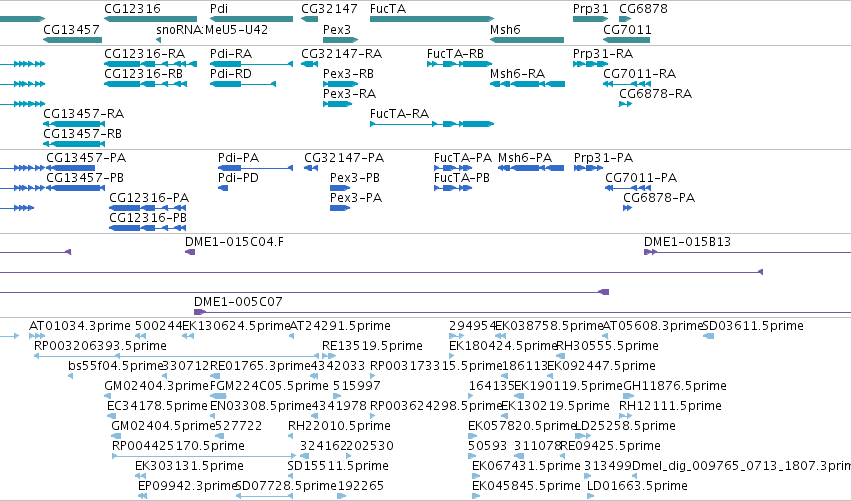The height and width of the screenshot is (501, 851).
Task: Click the Pdi-RA transcript feature
Action: click(x=251, y=64)
